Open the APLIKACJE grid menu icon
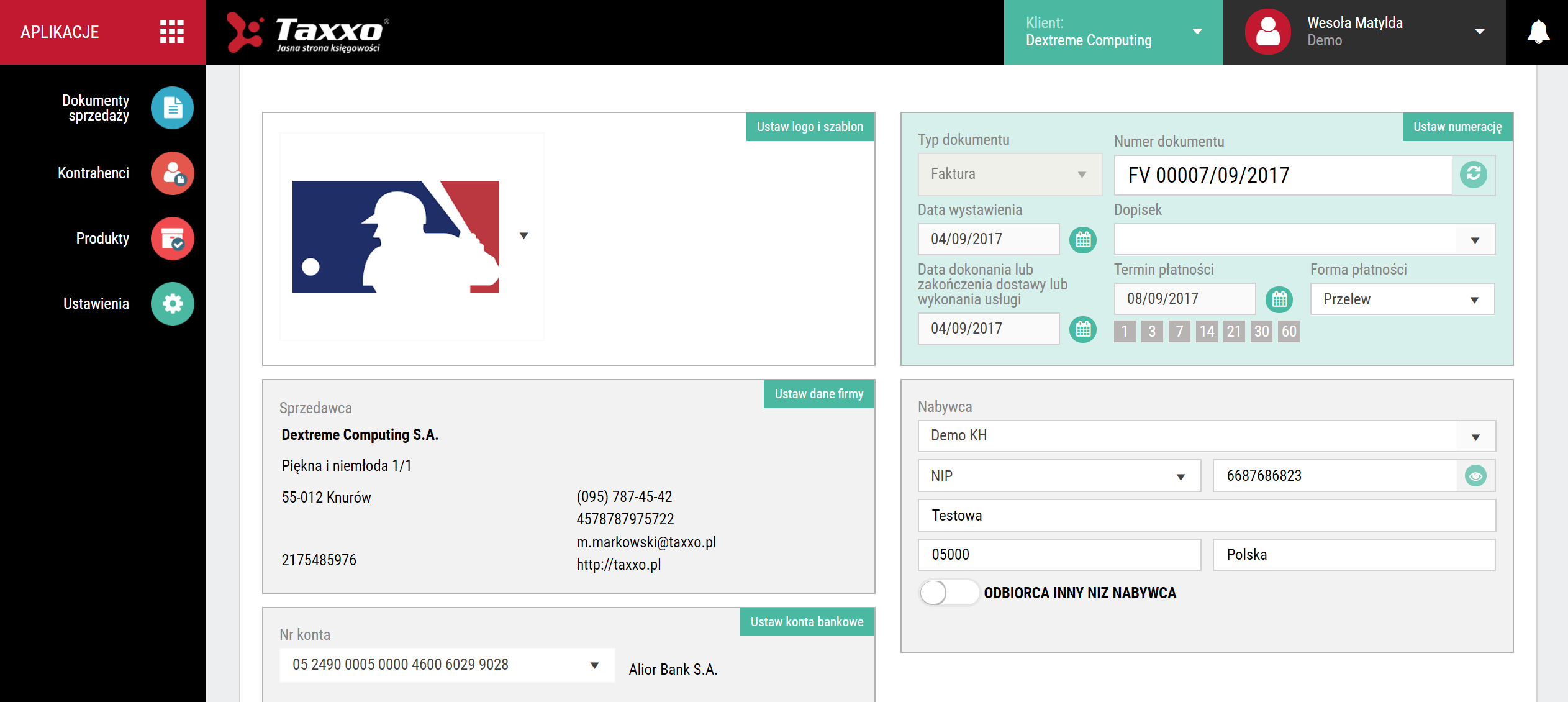The height and width of the screenshot is (702, 1568). click(171, 32)
